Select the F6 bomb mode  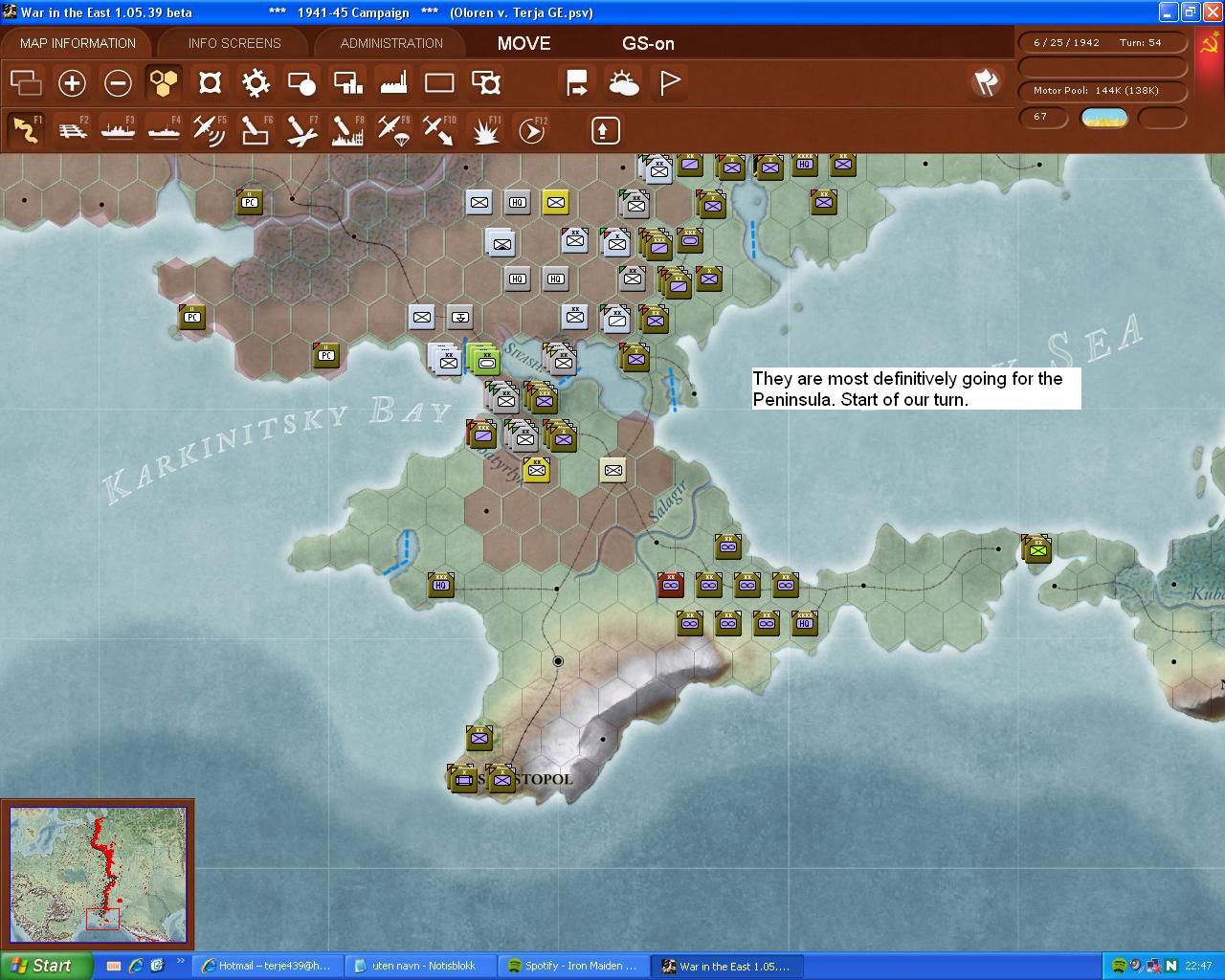[x=256, y=130]
